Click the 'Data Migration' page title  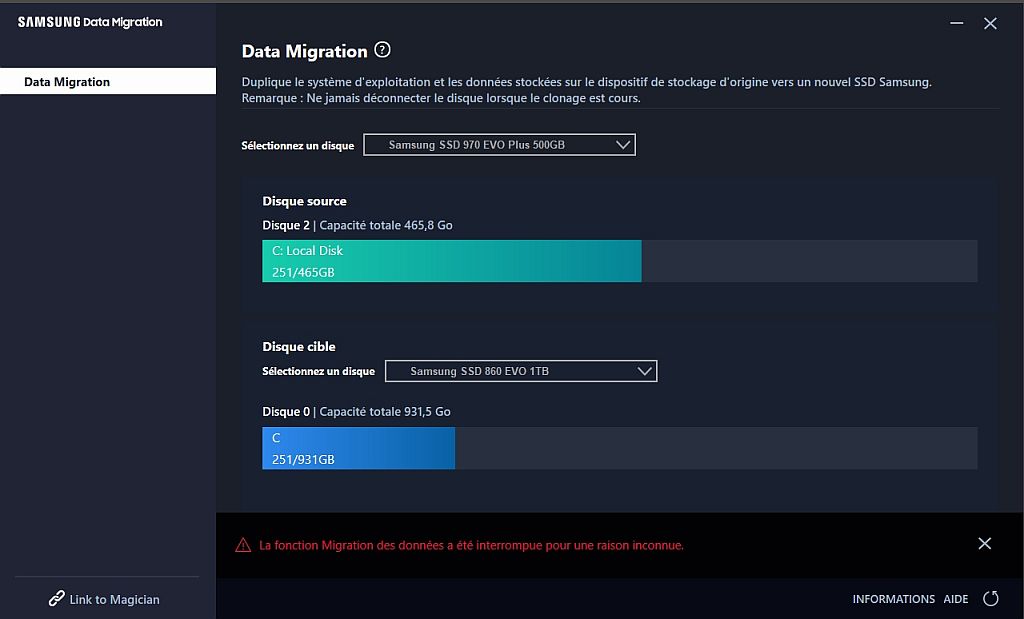[x=304, y=51]
